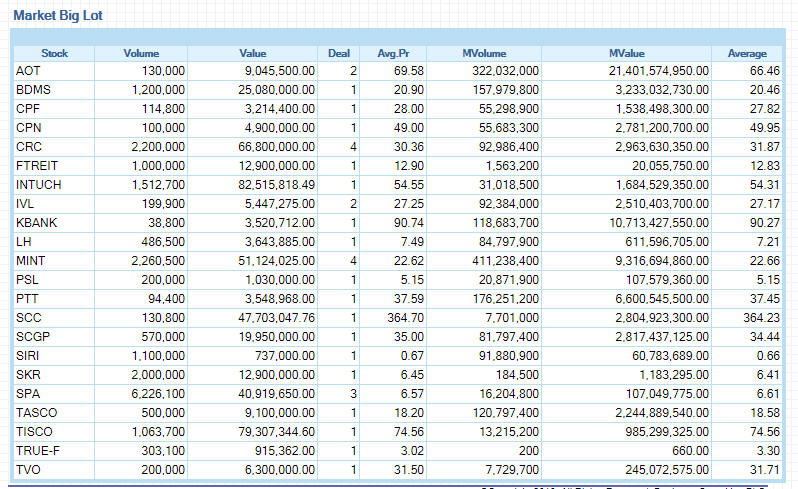Image resolution: width=798 pixels, height=489 pixels.
Task: Click the Avg.Pr column header
Action: coord(393,53)
